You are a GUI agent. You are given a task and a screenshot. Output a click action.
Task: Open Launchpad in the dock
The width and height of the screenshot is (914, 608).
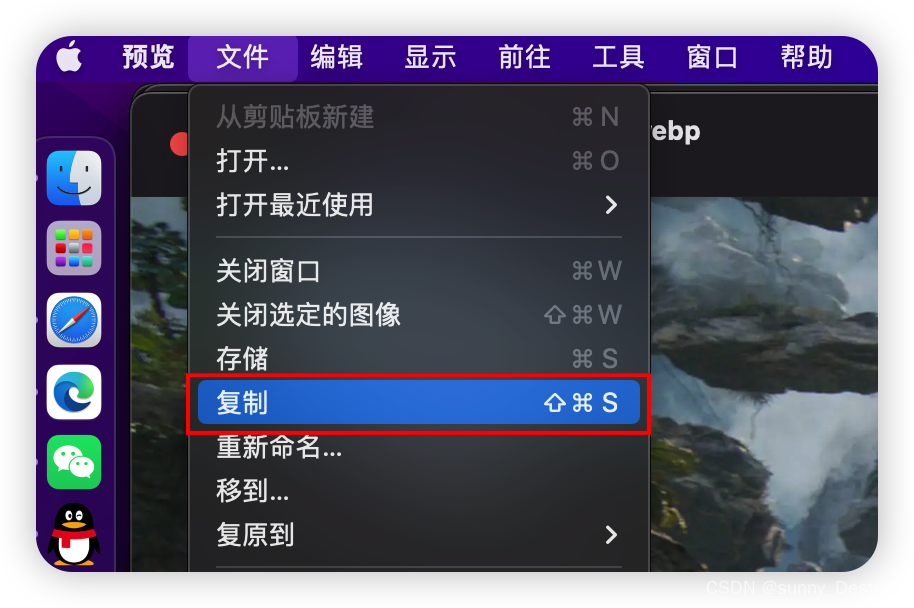coord(74,248)
